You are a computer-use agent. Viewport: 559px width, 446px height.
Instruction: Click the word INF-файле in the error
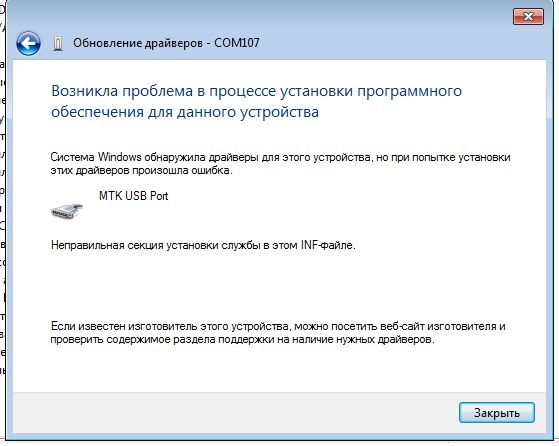tap(328, 245)
